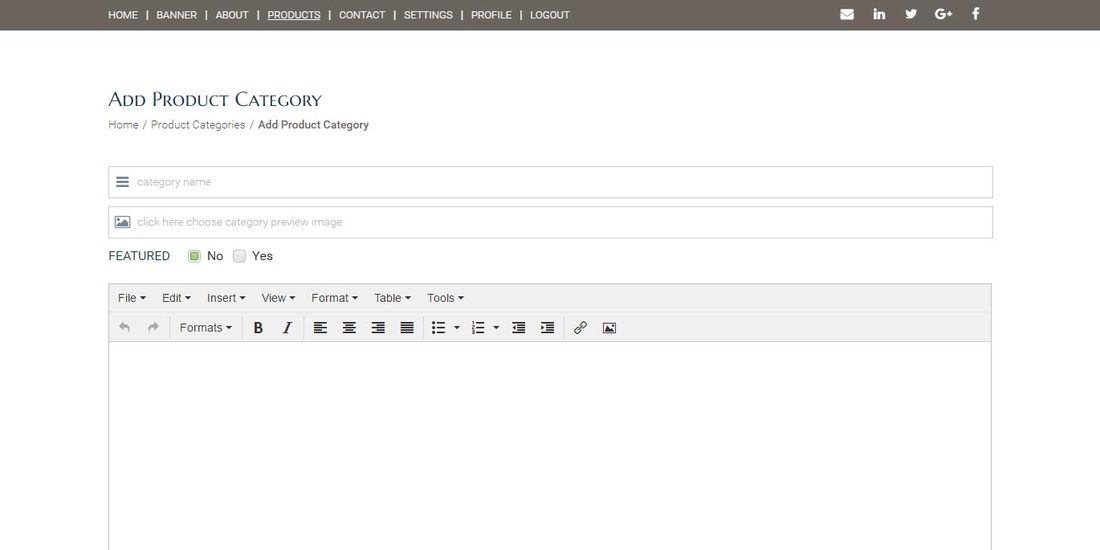Open the editor Tools menu

click(445, 298)
